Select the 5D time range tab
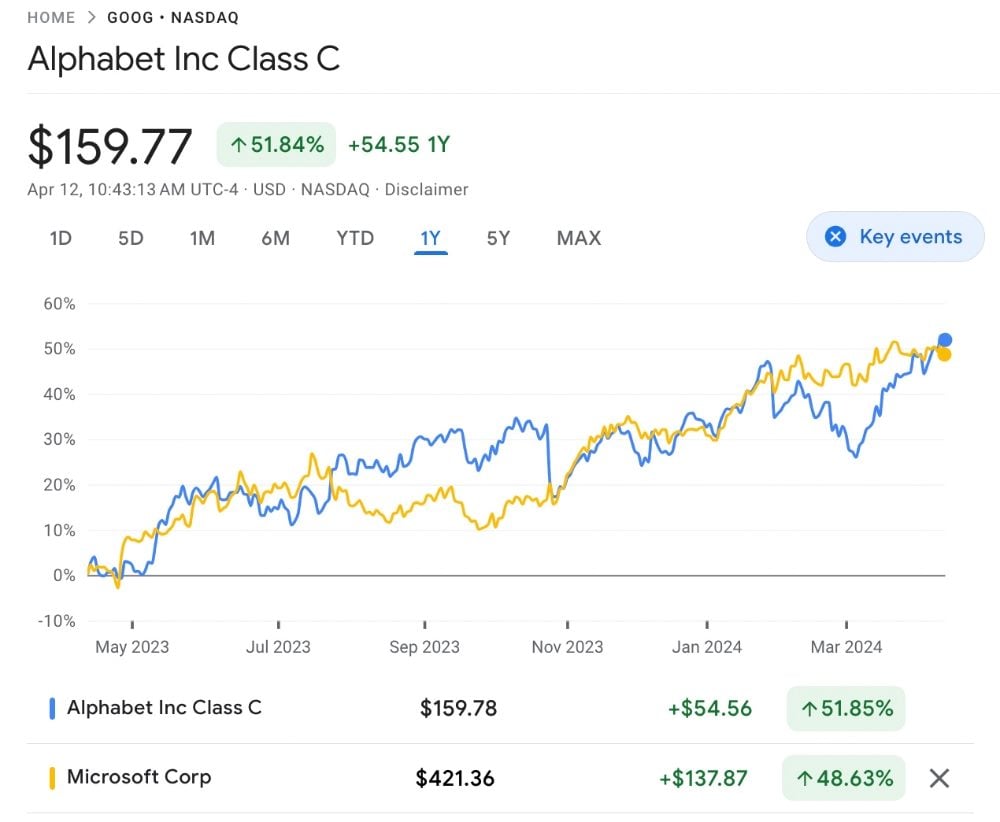The width and height of the screenshot is (1000, 822). coord(131,238)
